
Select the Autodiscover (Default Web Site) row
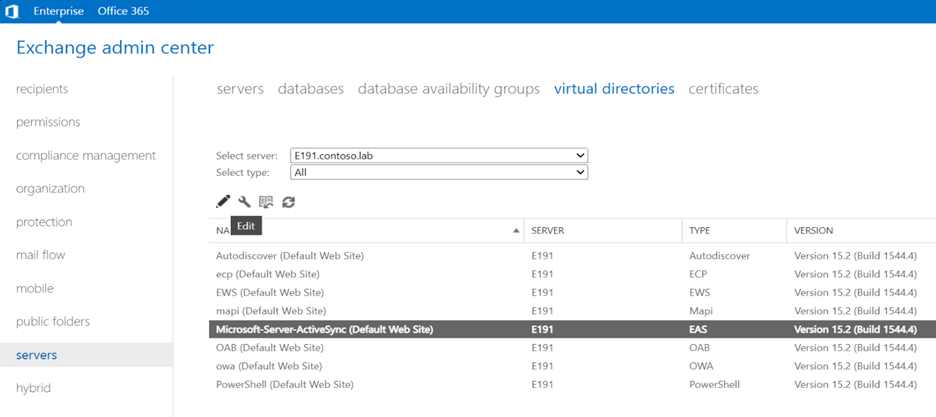click(x=572, y=256)
